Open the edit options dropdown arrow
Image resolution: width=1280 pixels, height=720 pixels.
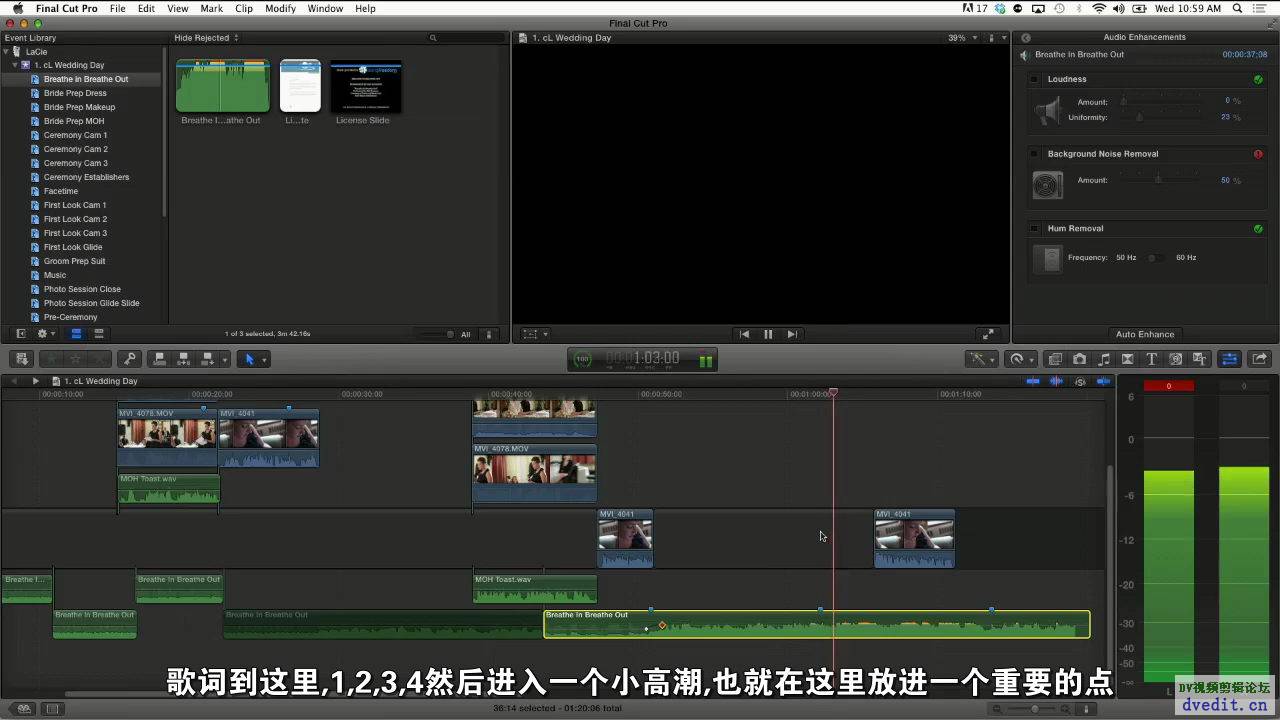pos(224,359)
